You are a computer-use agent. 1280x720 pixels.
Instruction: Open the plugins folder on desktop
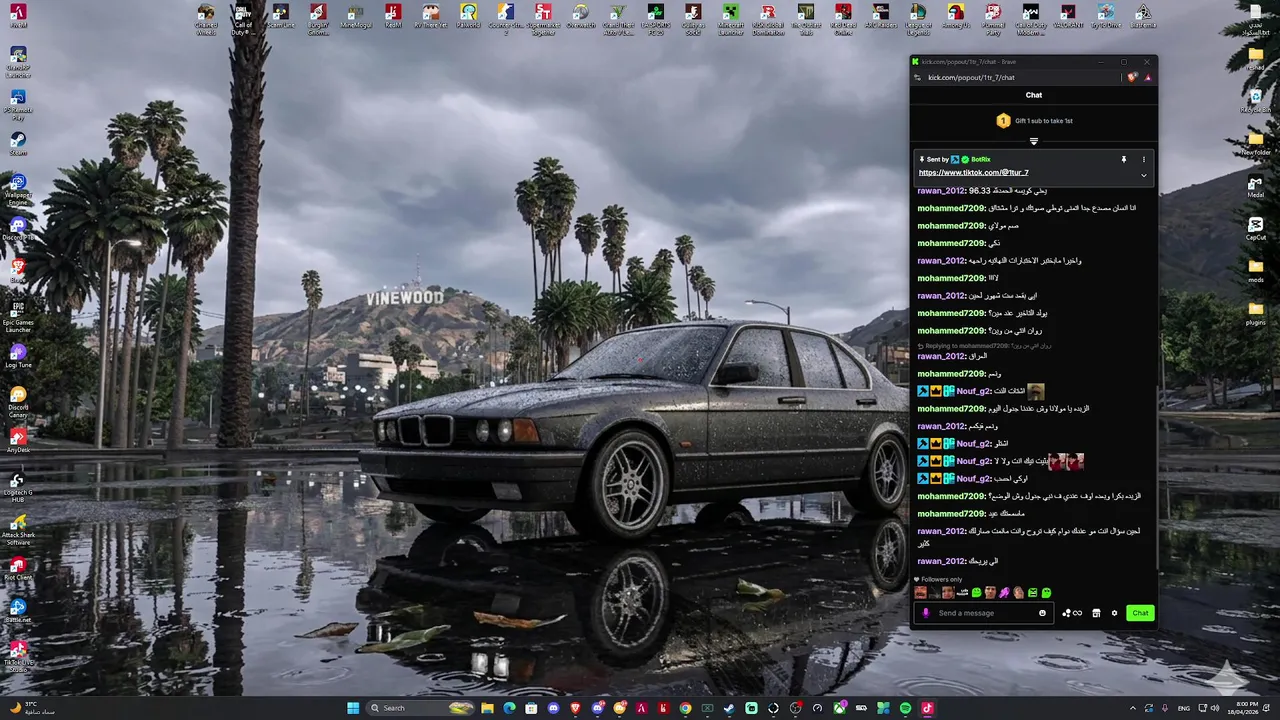tap(1256, 312)
